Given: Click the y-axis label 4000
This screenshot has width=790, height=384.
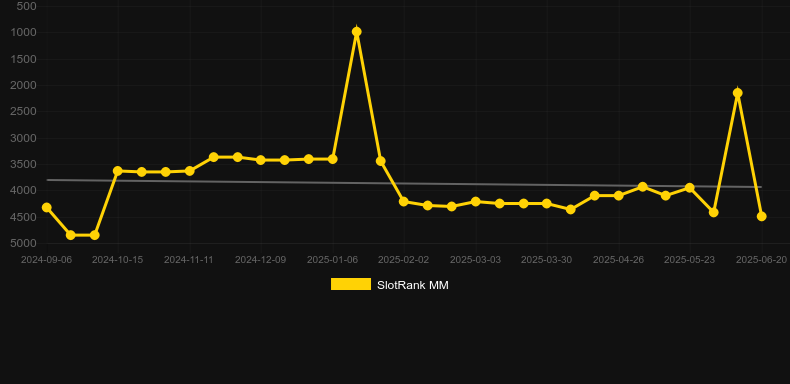Looking at the screenshot, I should (x=24, y=190).
